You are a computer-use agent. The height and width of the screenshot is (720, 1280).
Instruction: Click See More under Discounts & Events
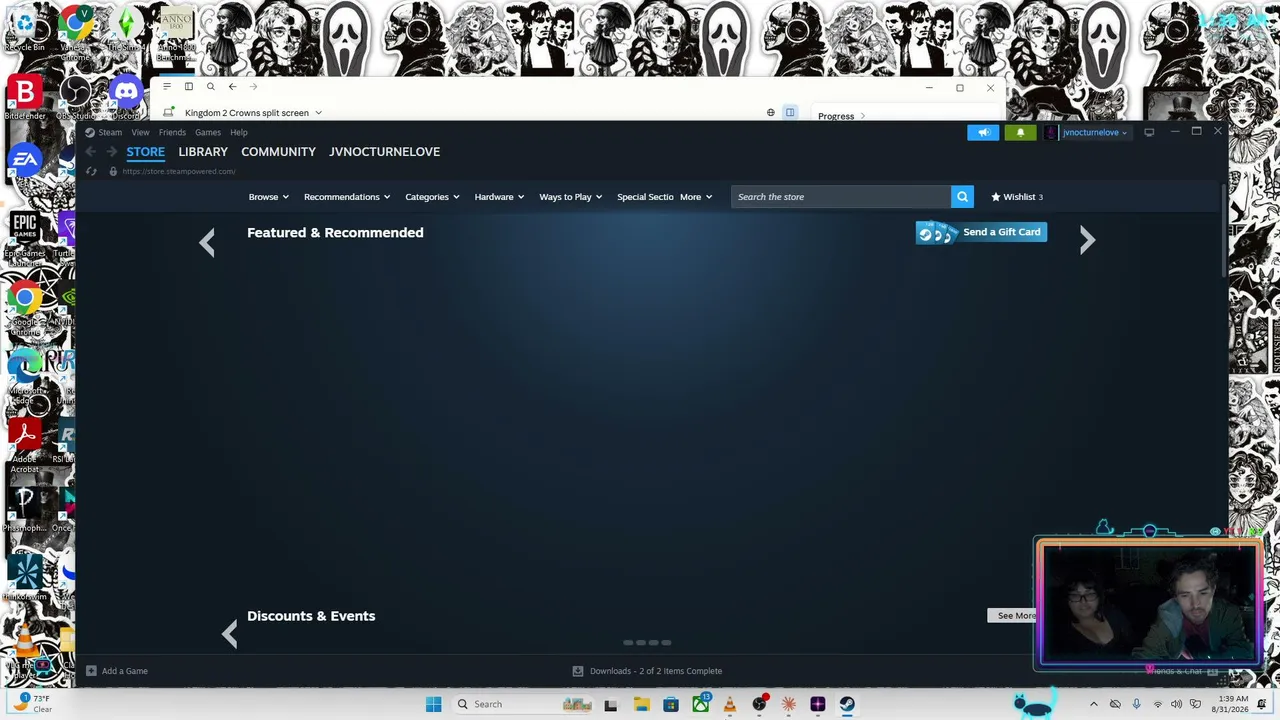[x=1012, y=615]
